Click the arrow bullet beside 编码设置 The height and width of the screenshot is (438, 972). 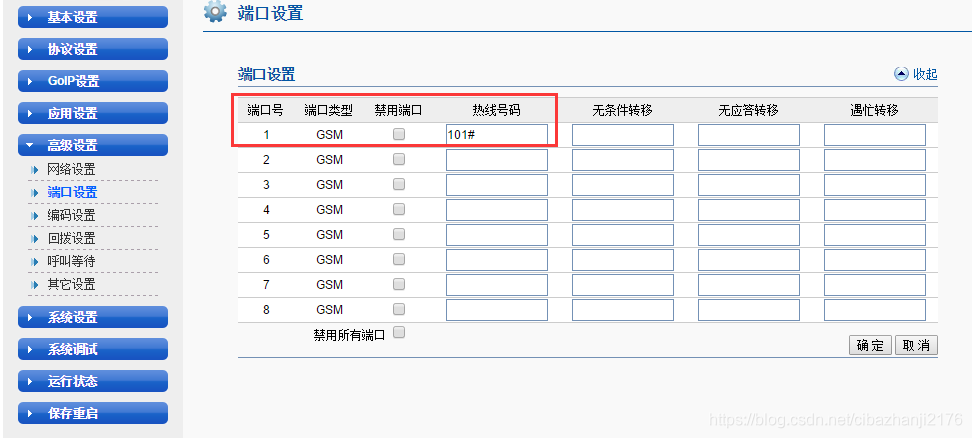pos(35,216)
